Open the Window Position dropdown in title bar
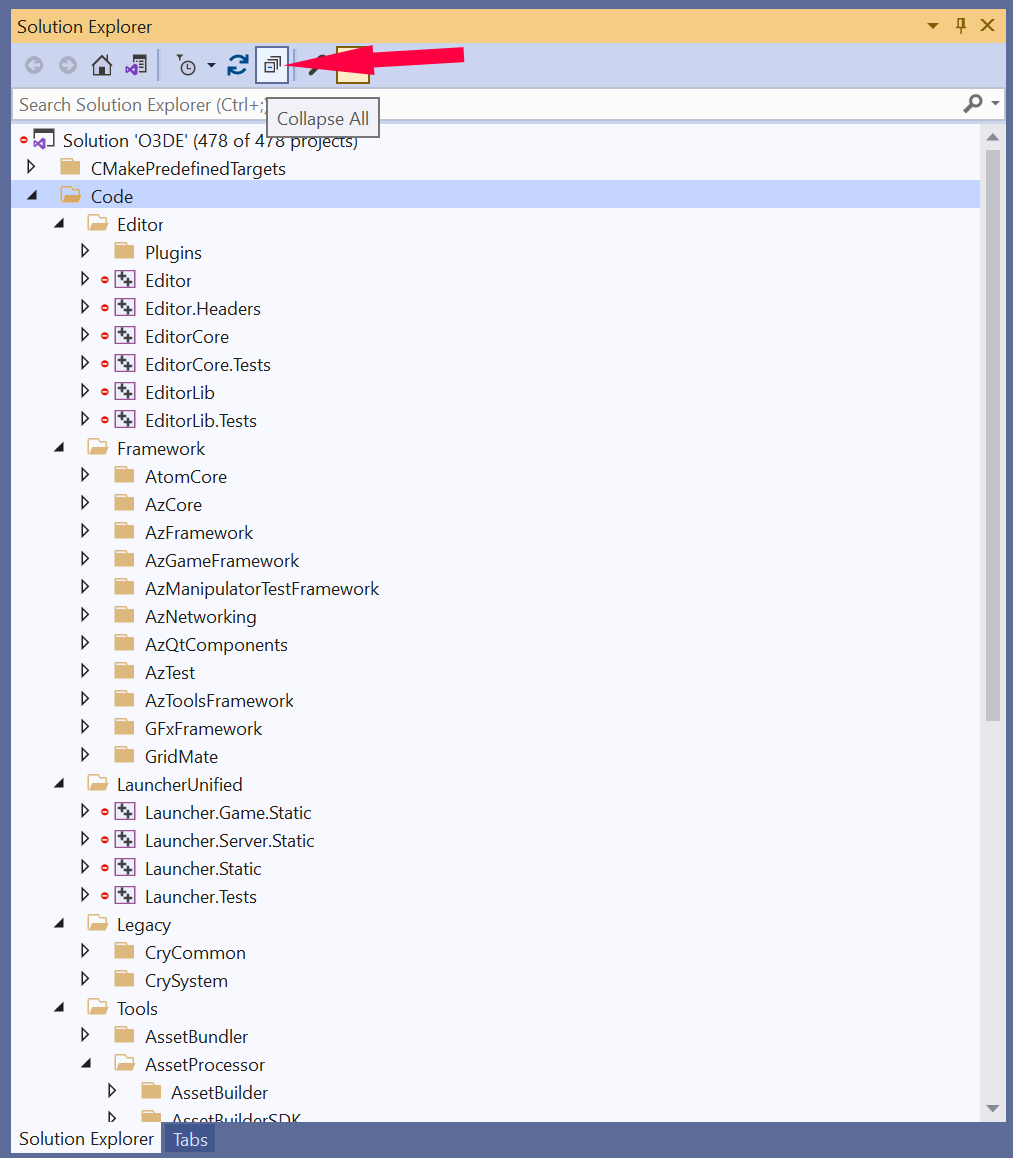1013x1158 pixels. tap(933, 26)
